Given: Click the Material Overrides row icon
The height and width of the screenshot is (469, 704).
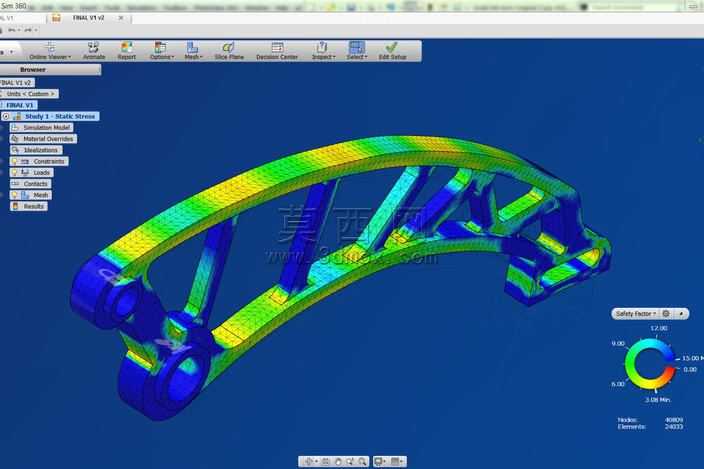Looking at the screenshot, I should coord(15,139).
